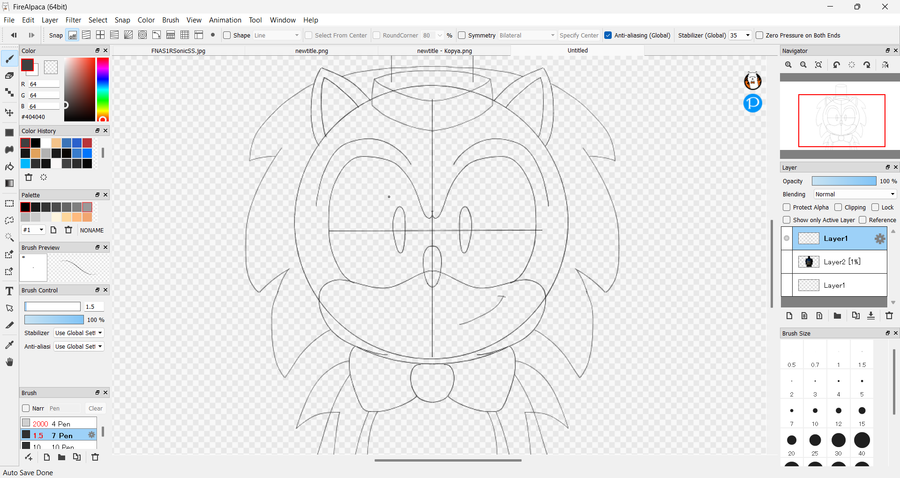Enable the crisscross grid snap icon

tap(100, 35)
